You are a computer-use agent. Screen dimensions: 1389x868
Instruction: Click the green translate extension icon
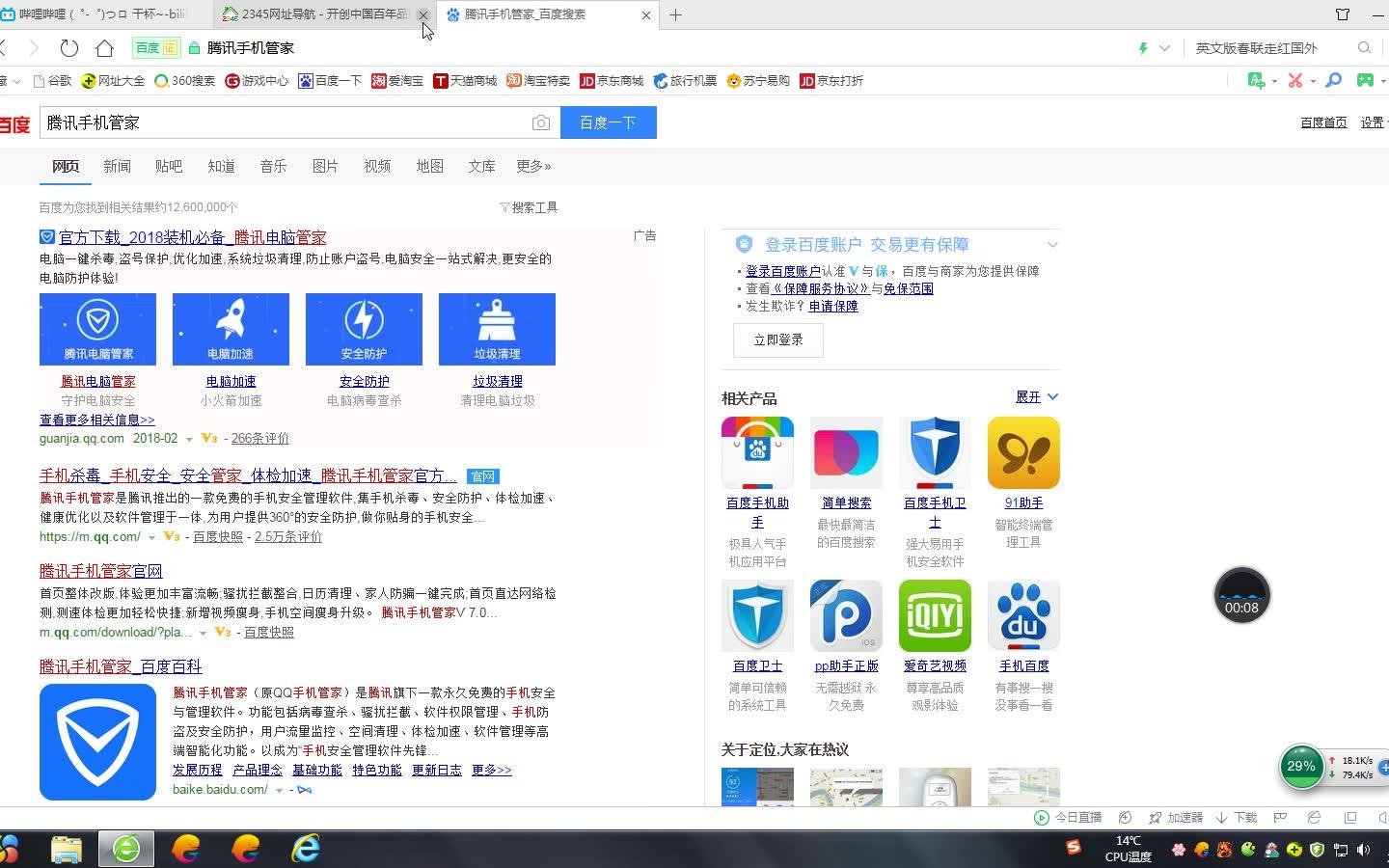tap(1256, 81)
